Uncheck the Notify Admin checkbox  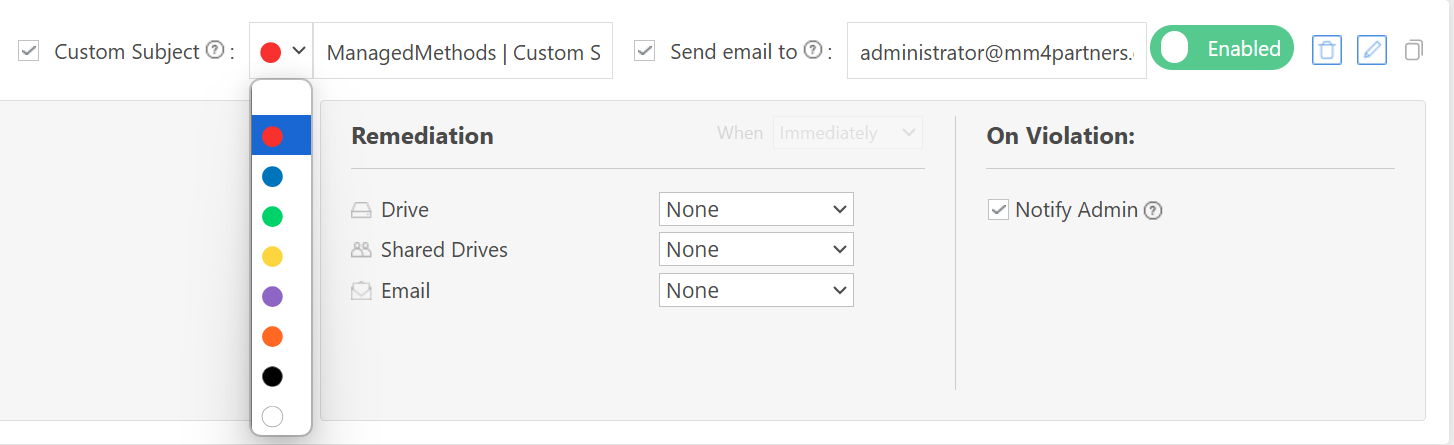998,210
